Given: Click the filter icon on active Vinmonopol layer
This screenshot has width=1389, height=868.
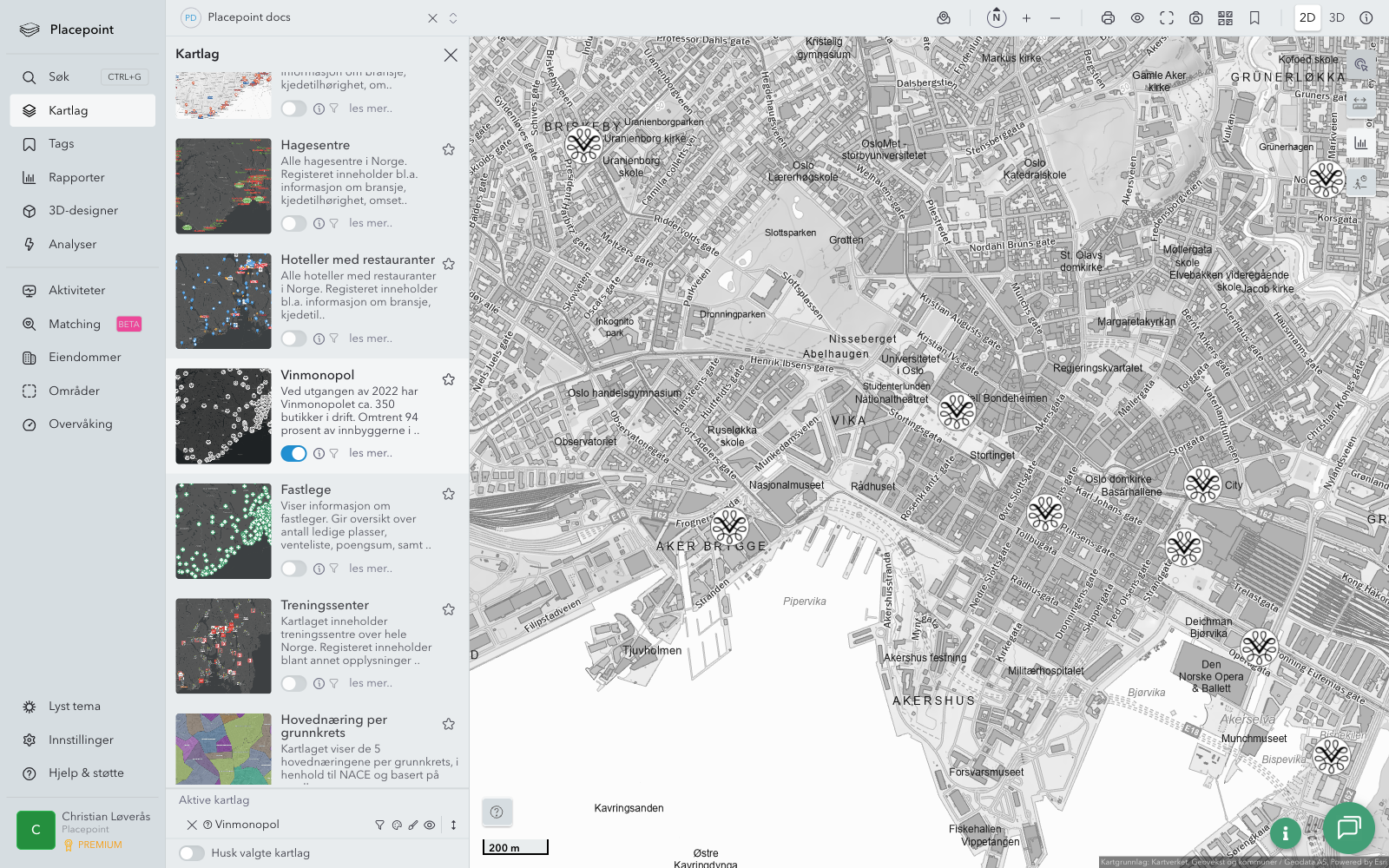Looking at the screenshot, I should 379,825.
